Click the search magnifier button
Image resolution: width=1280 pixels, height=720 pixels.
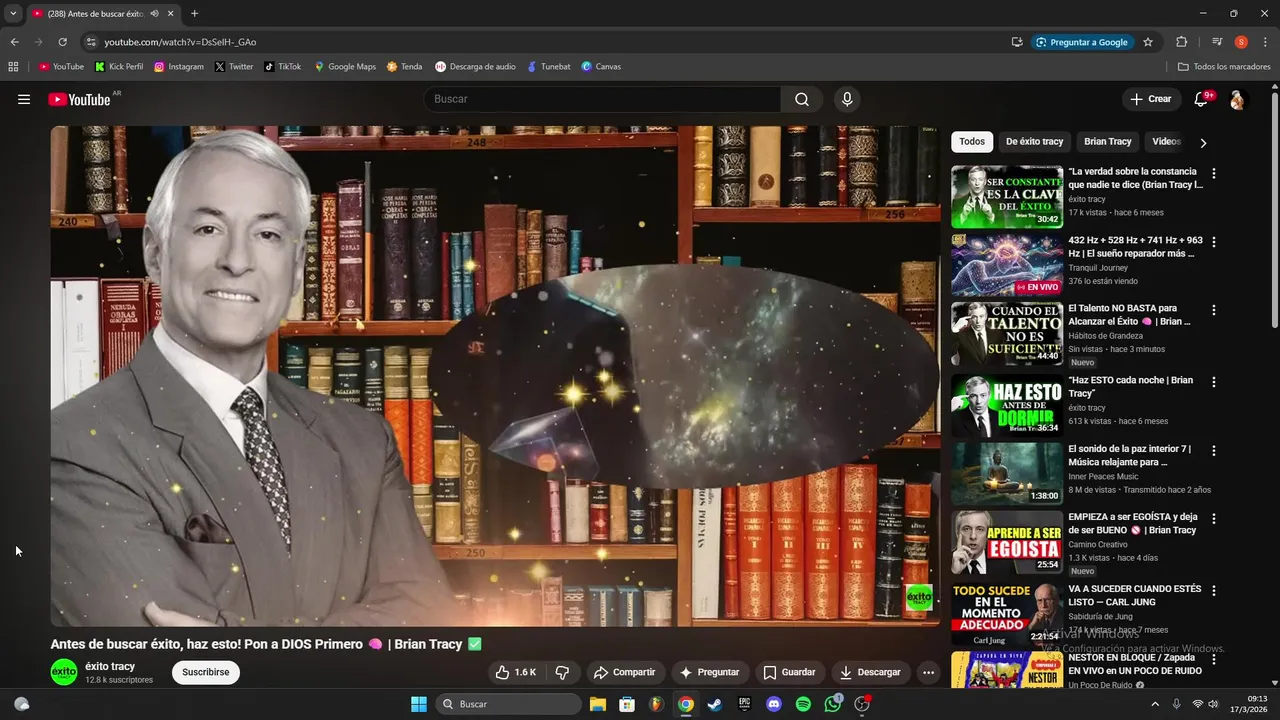click(x=802, y=99)
